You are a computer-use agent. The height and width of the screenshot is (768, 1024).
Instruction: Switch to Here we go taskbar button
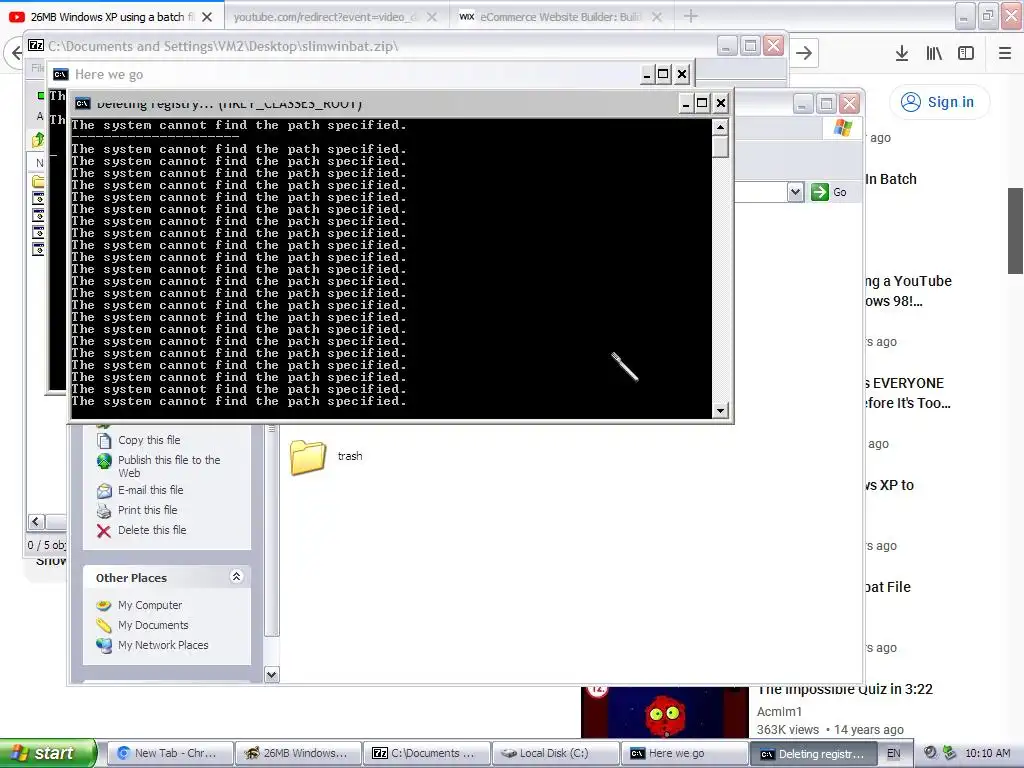point(683,754)
